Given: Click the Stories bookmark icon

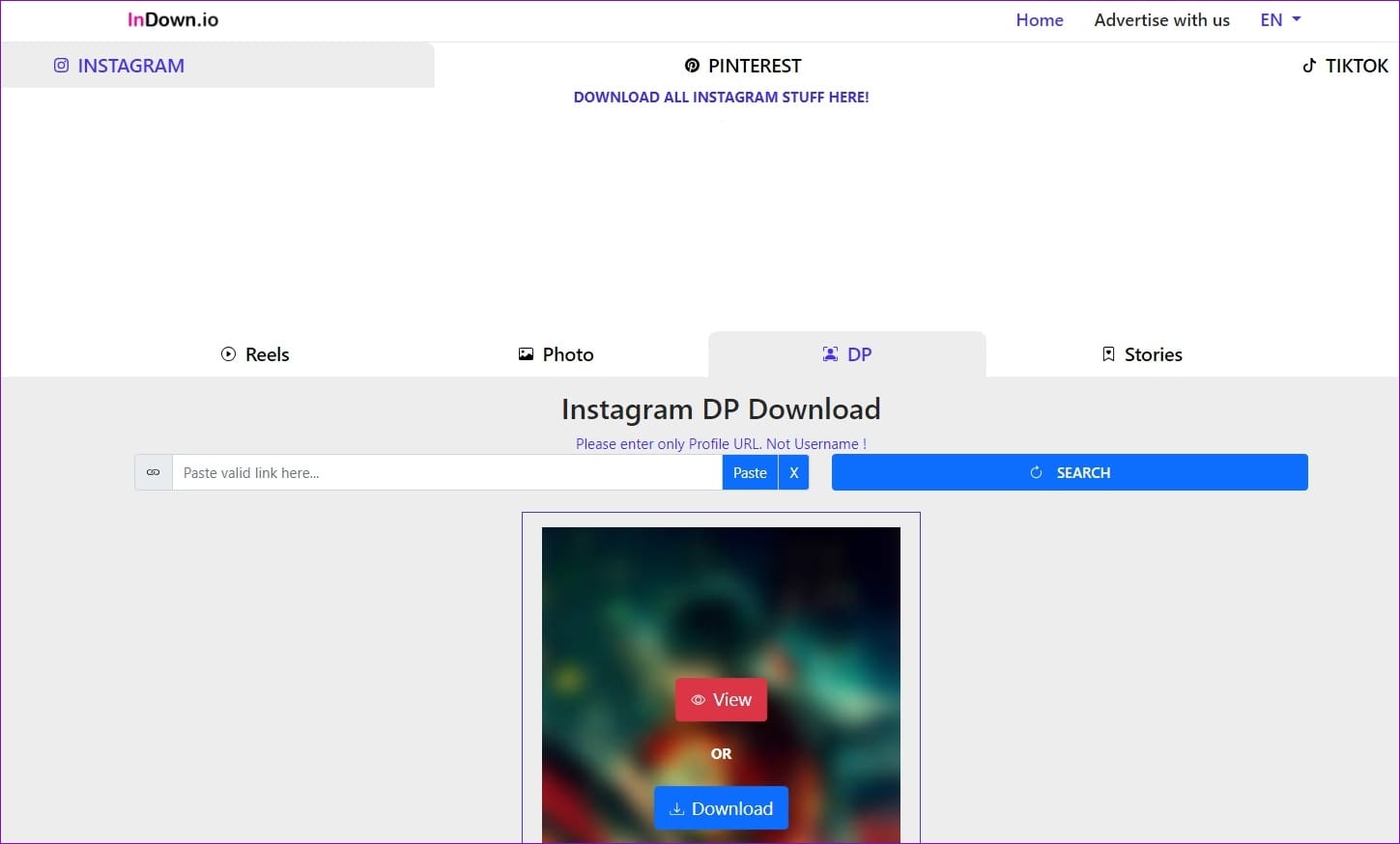Looking at the screenshot, I should tap(1109, 354).
